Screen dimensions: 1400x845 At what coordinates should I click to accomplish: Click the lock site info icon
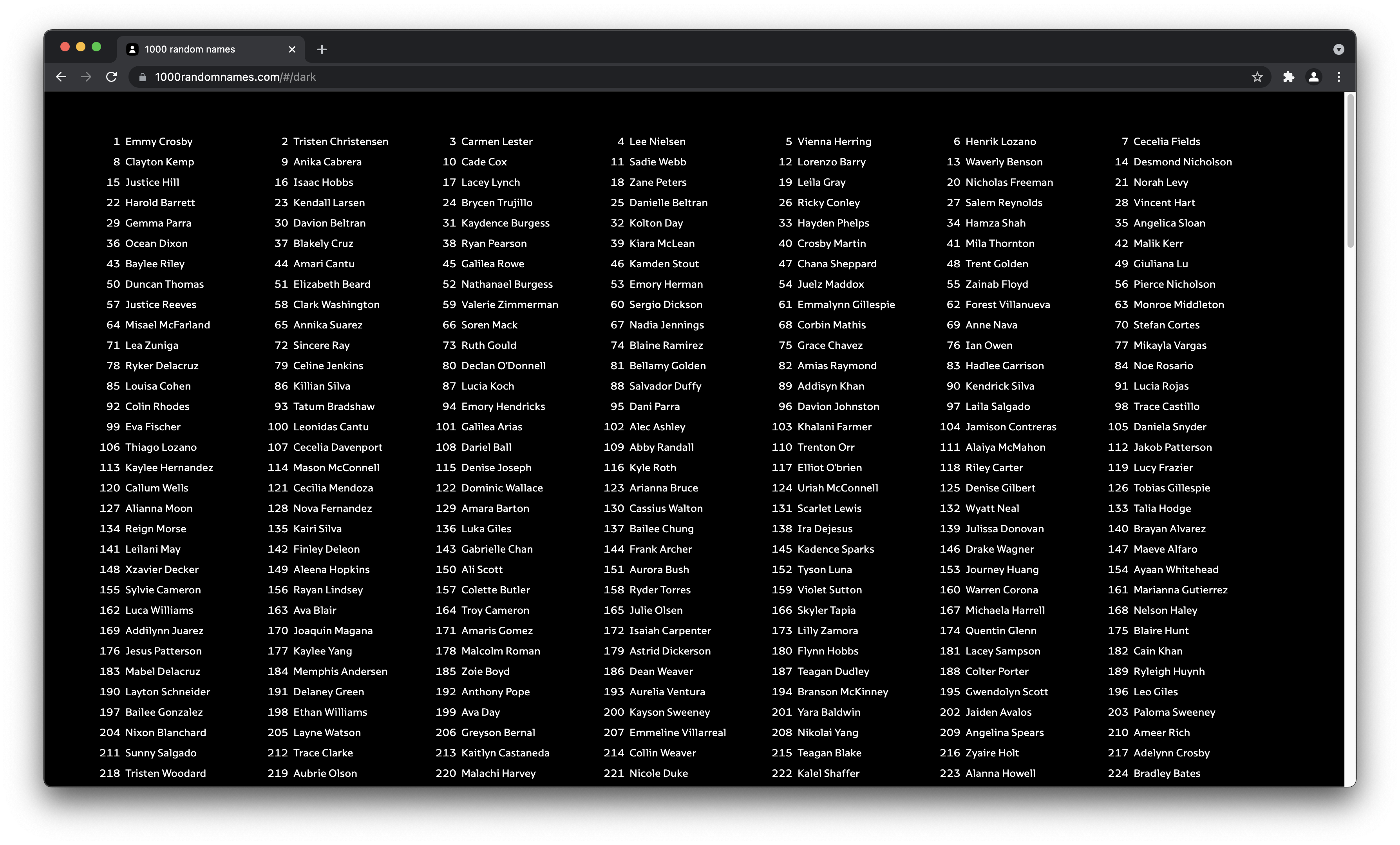pos(143,77)
